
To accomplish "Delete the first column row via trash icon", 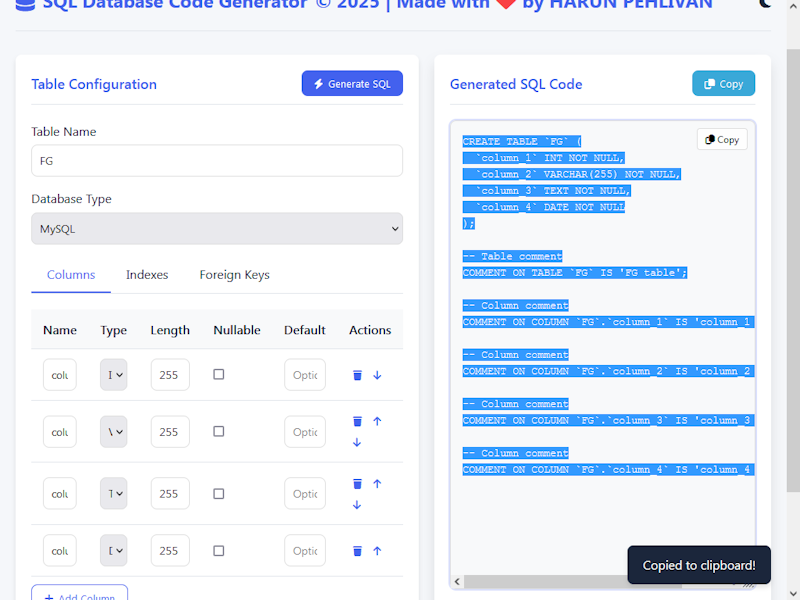I will click(x=357, y=375).
